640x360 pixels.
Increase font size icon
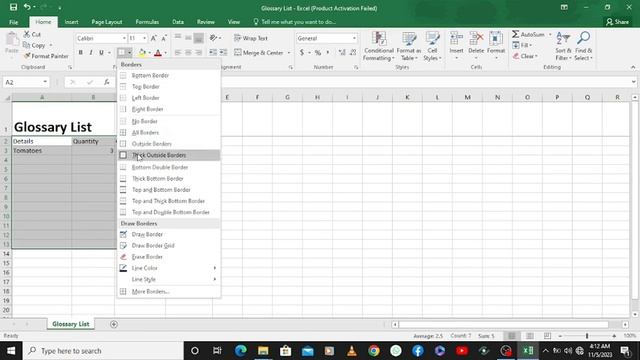153,38
